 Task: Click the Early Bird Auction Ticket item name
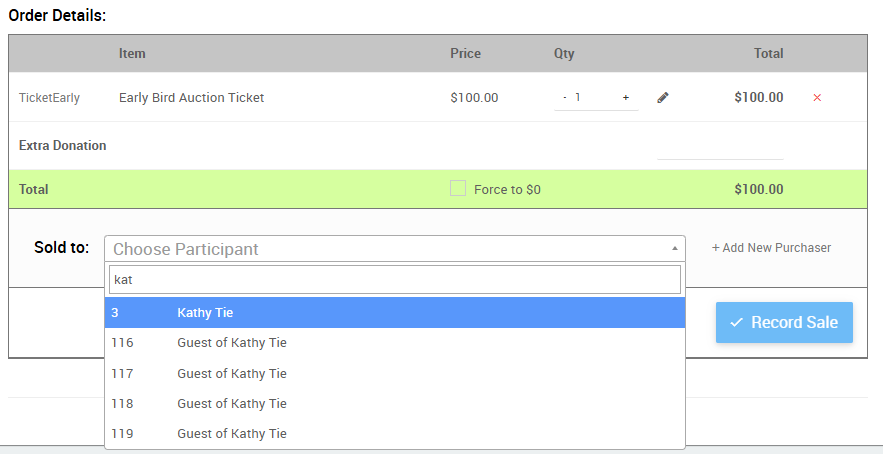click(x=191, y=98)
